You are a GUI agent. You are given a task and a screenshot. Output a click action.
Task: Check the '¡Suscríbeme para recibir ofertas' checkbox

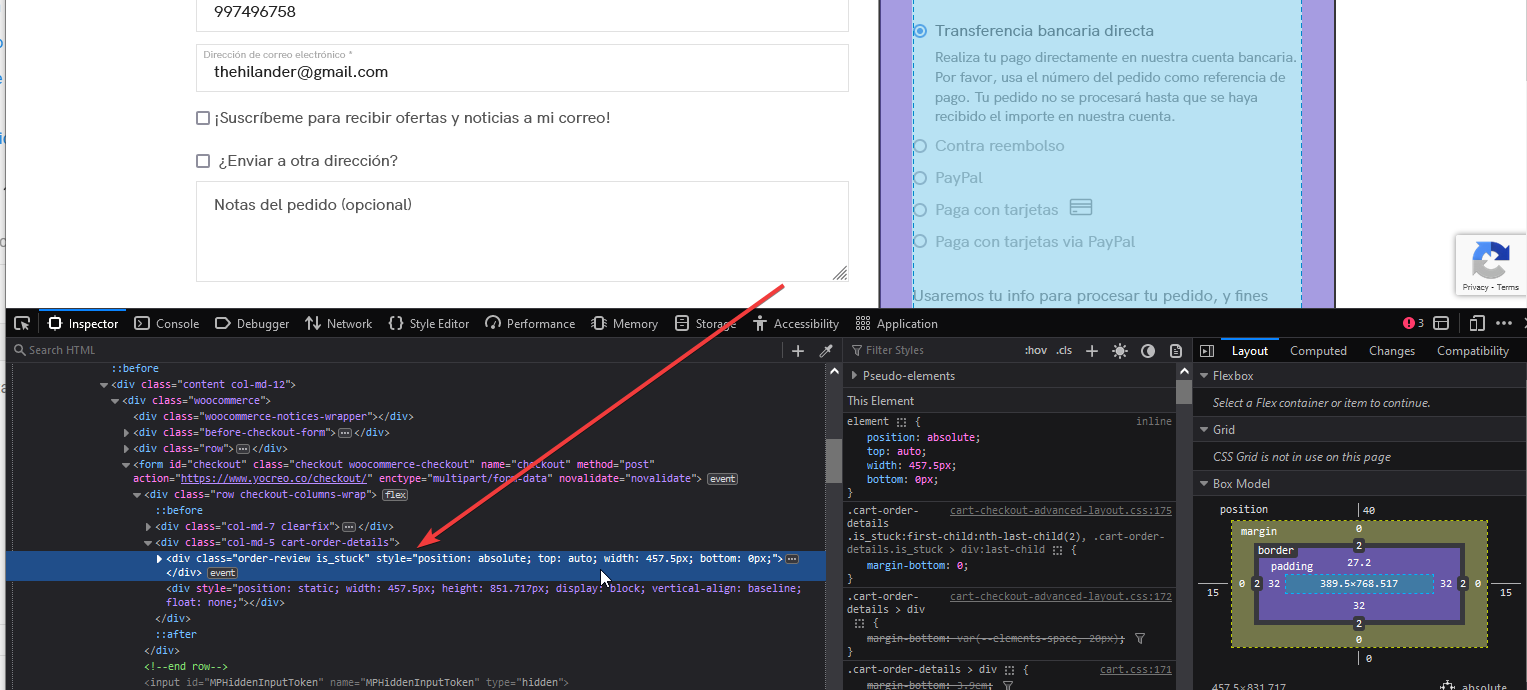pos(203,118)
